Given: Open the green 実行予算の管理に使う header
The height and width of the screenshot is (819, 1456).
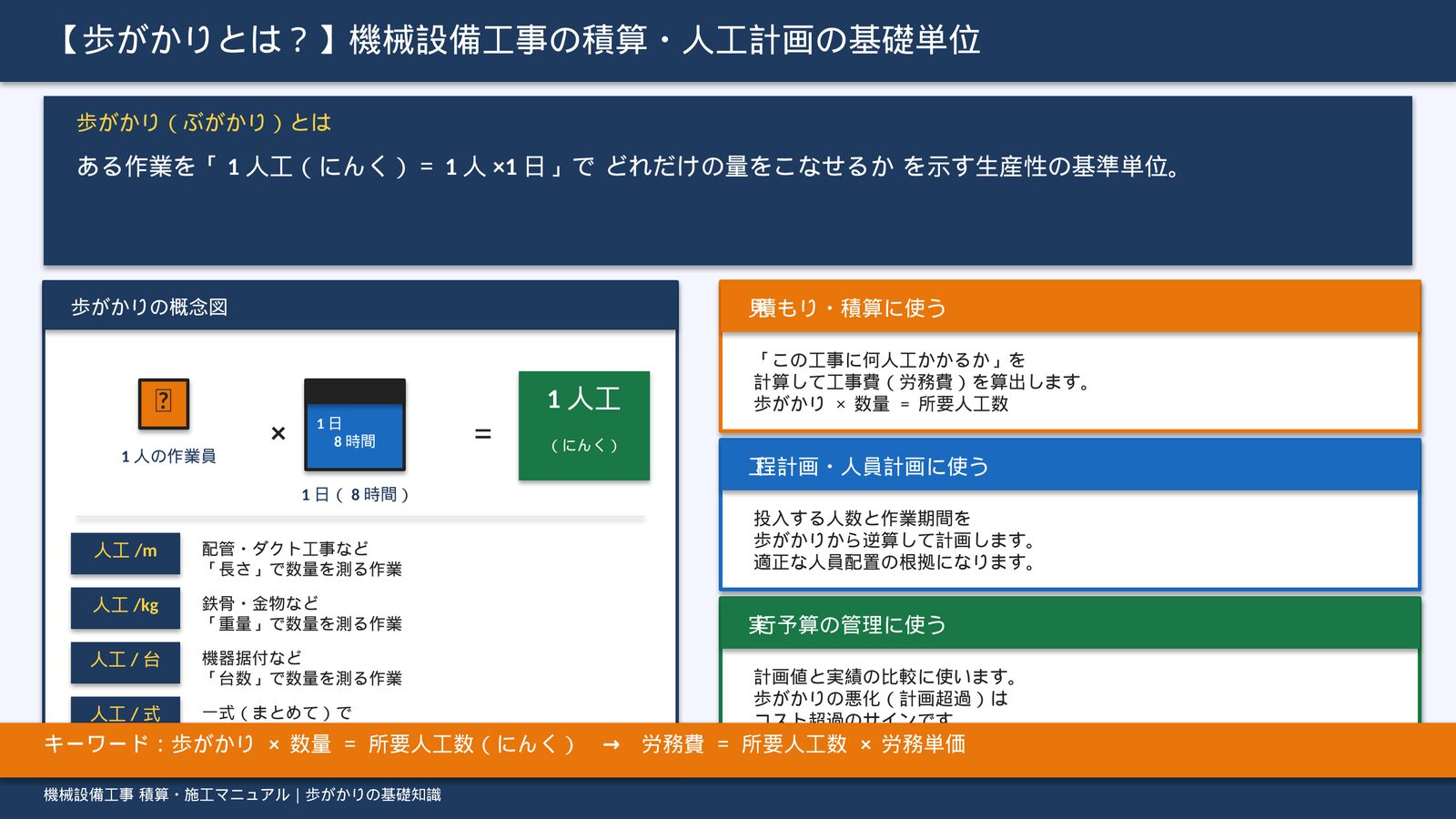Looking at the screenshot, I should point(1069,624).
